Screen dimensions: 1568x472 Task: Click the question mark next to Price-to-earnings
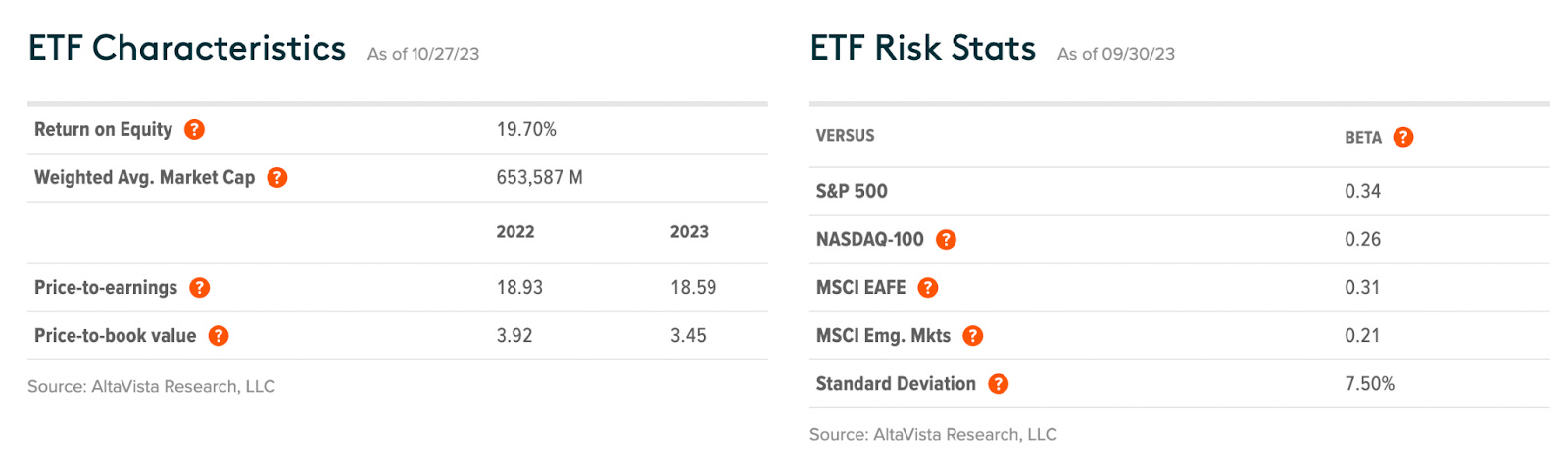200,287
